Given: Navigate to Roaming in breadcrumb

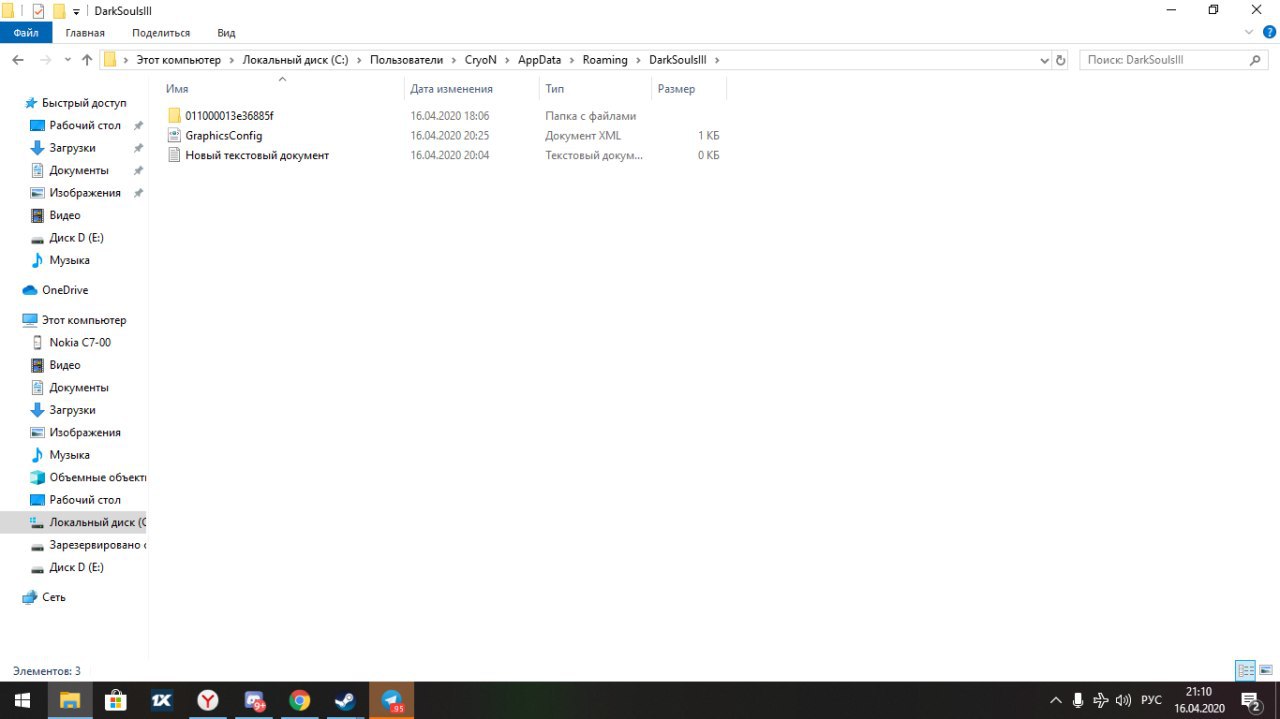Looking at the screenshot, I should pyautogui.click(x=605, y=60).
